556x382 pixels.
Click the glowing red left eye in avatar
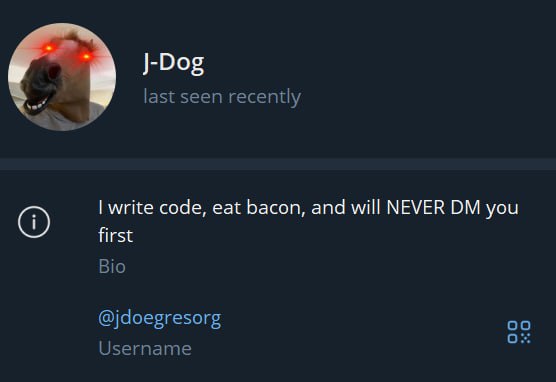coord(49,48)
